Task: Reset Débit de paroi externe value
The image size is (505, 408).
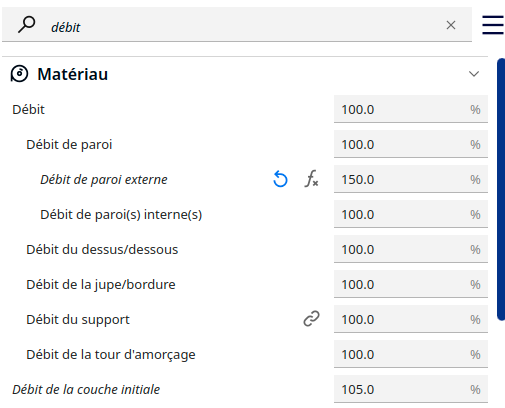Action: (280, 179)
